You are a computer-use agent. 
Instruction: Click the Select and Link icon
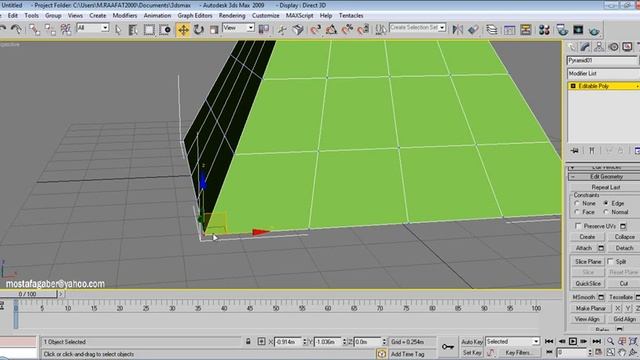(34, 29)
